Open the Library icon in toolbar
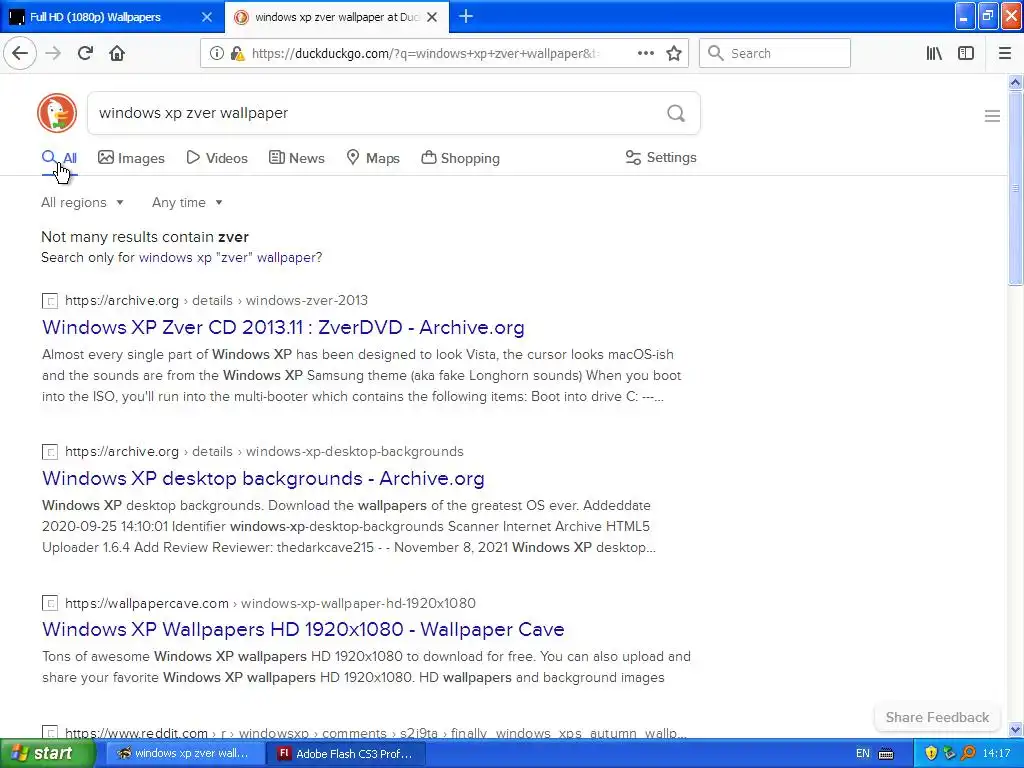The image size is (1024, 768). (934, 53)
